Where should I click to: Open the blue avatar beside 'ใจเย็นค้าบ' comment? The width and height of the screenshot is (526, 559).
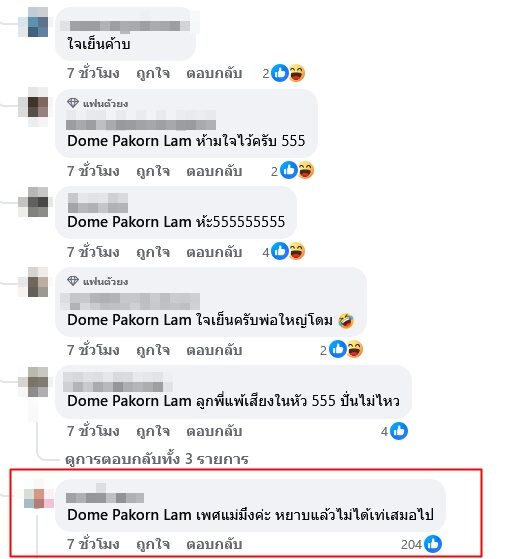[x=33, y=22]
